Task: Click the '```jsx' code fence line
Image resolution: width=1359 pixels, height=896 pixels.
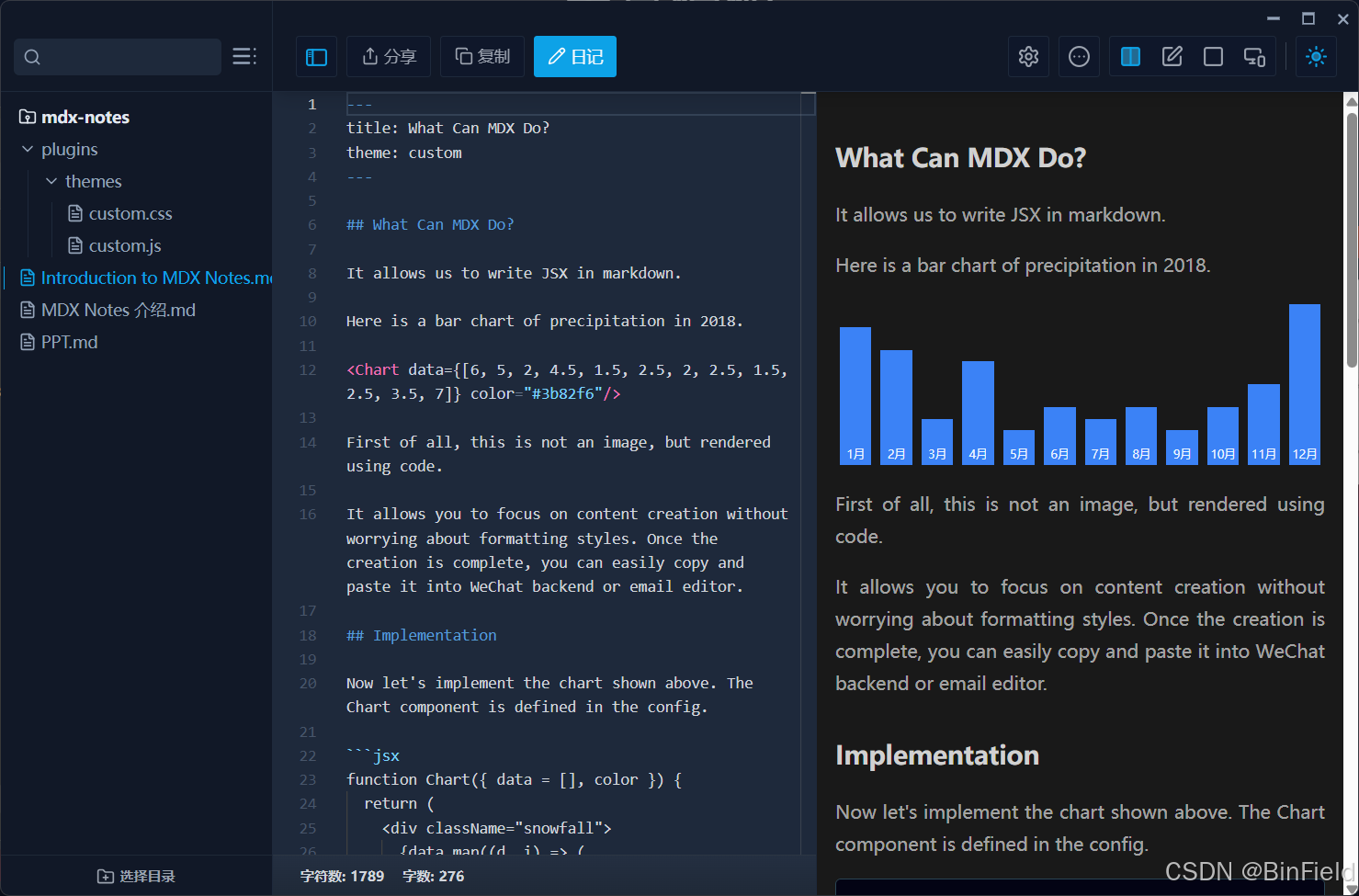Action: coord(372,755)
